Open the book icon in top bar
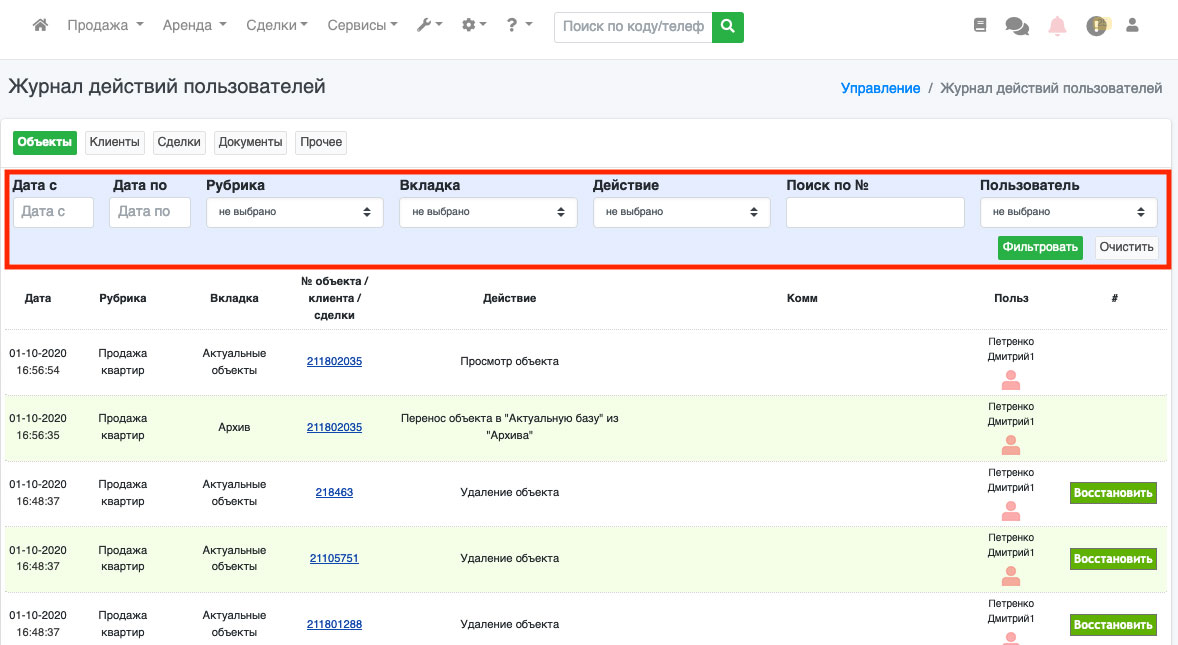Screen dimensions: 1178x645 point(980,26)
